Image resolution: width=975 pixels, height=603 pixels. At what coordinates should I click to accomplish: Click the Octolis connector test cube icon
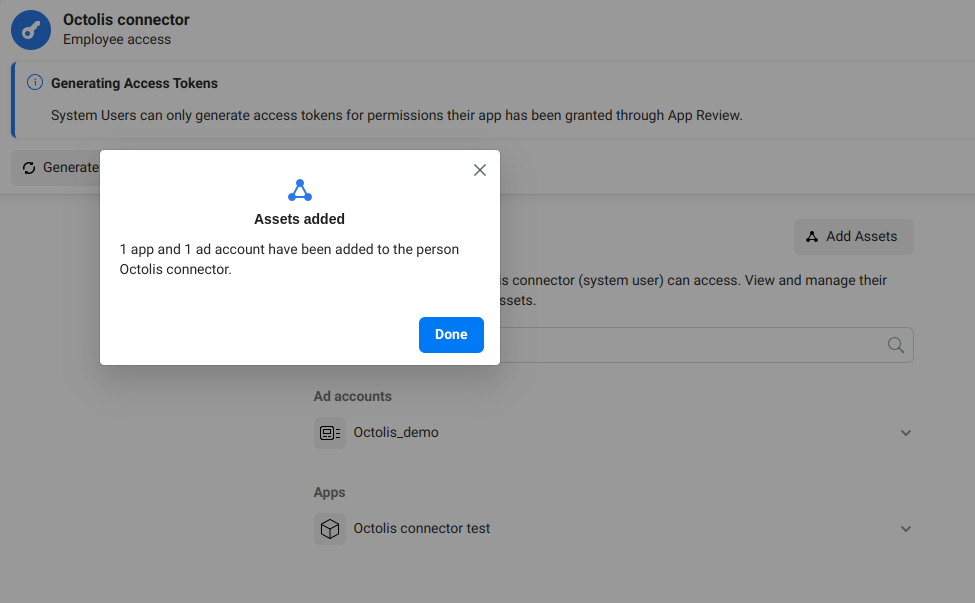coord(330,529)
